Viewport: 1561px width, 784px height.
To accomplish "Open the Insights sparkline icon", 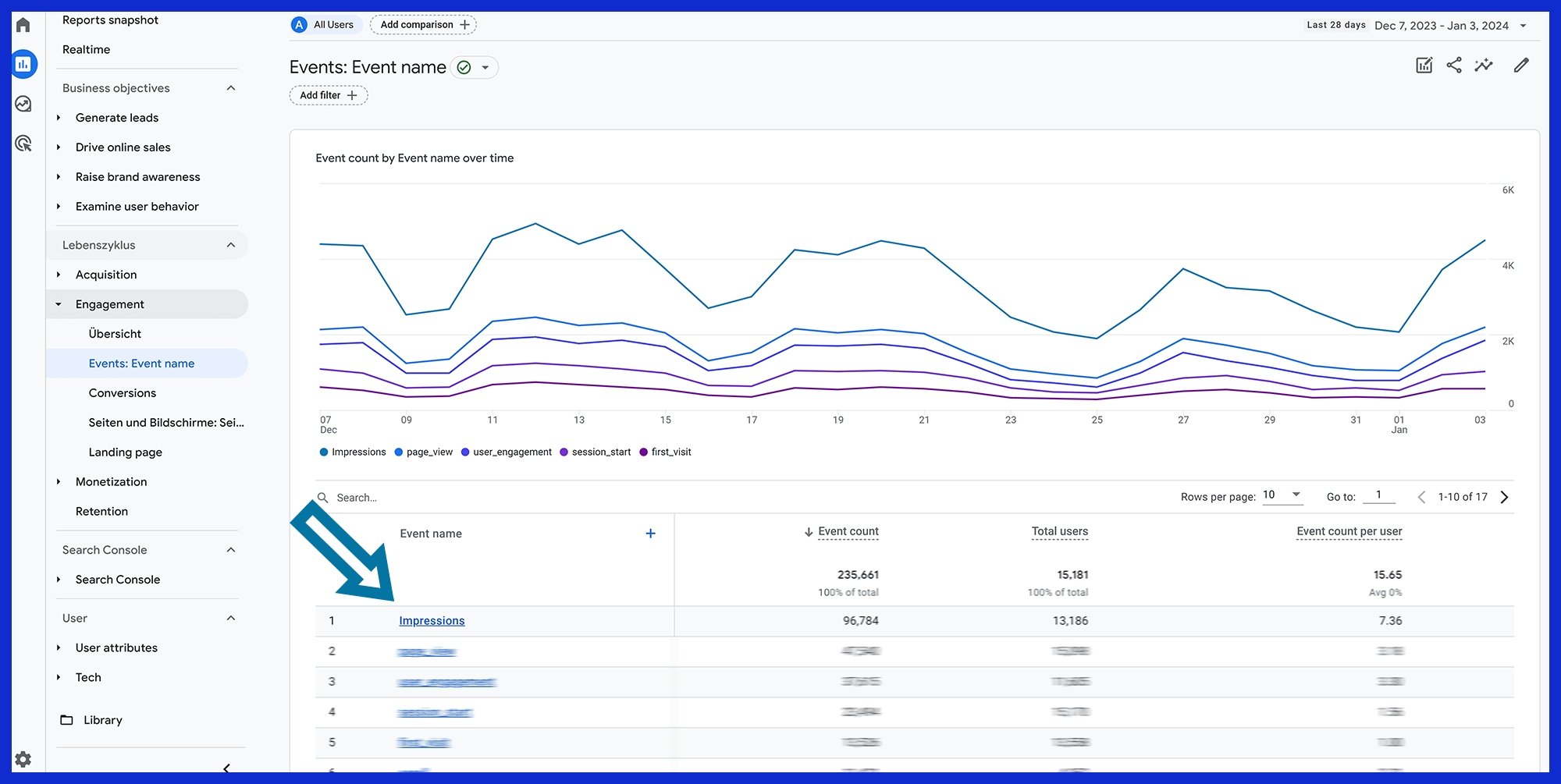I will coord(1483,66).
